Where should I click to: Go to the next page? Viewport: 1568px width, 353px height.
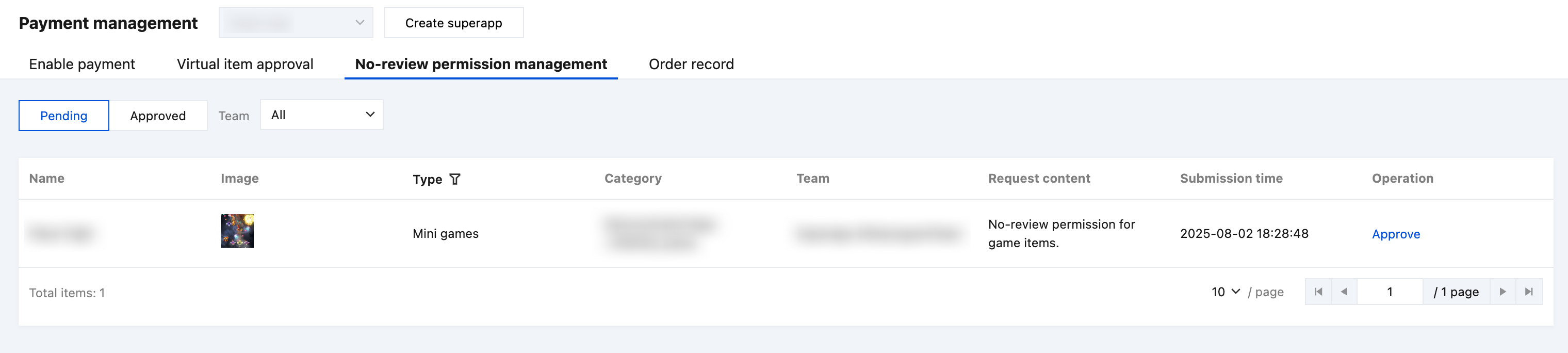click(1502, 292)
